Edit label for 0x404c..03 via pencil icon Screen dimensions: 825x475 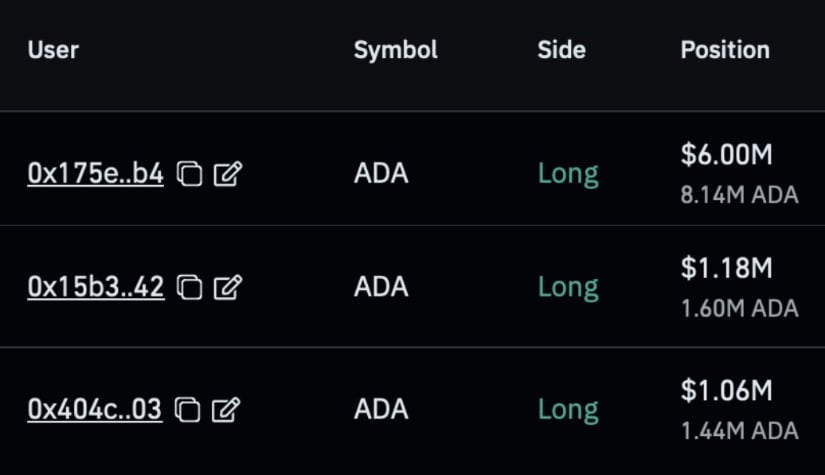(226, 409)
